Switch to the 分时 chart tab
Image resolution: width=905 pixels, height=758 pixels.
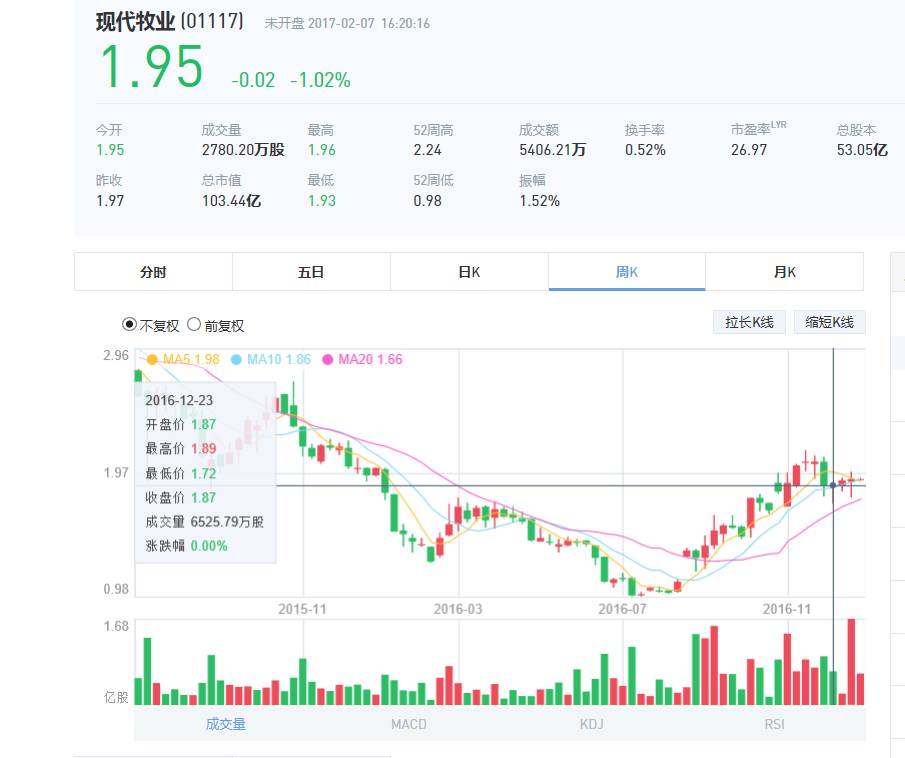[153, 272]
